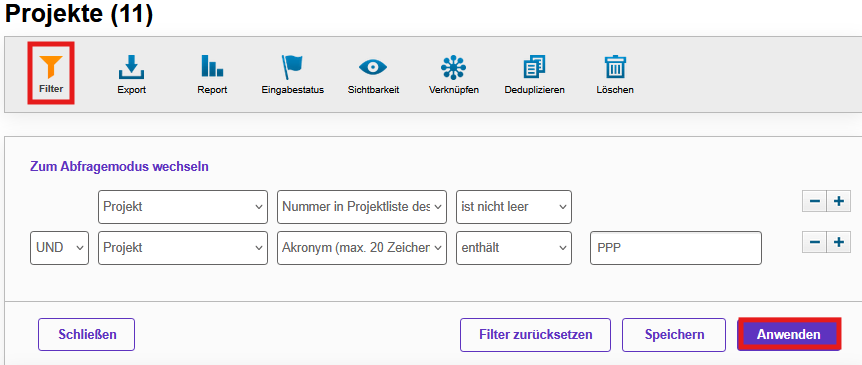
Task: Open the Report bar chart icon
Action: [x=212, y=66]
